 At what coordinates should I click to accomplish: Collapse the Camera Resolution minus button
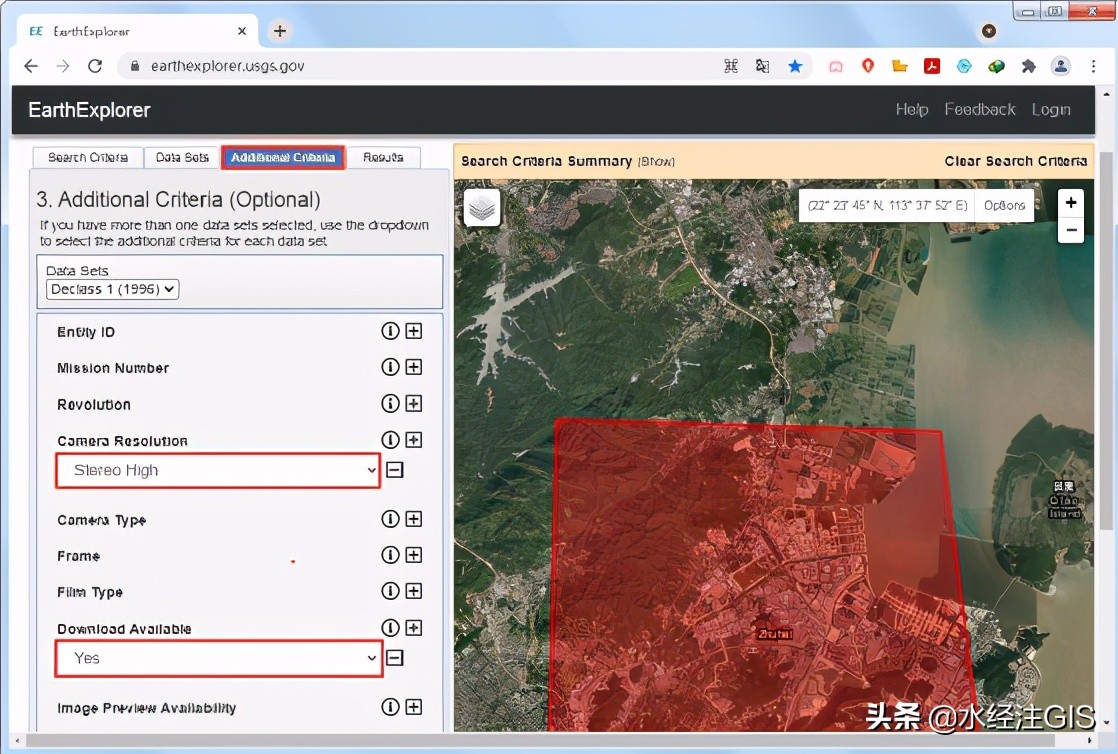[395, 470]
